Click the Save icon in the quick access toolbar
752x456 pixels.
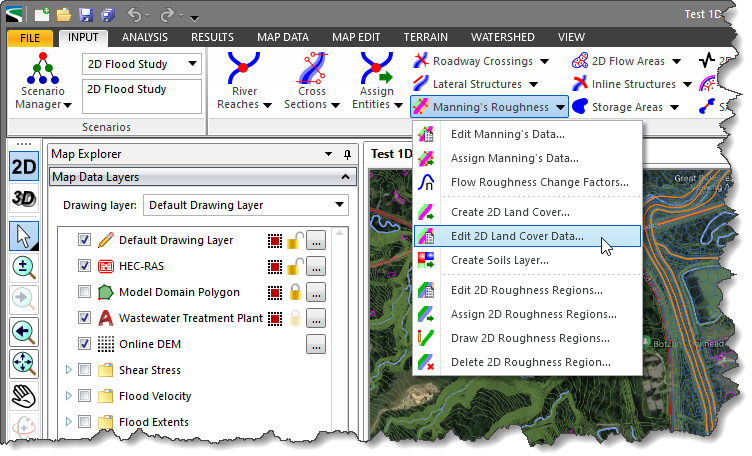point(86,15)
